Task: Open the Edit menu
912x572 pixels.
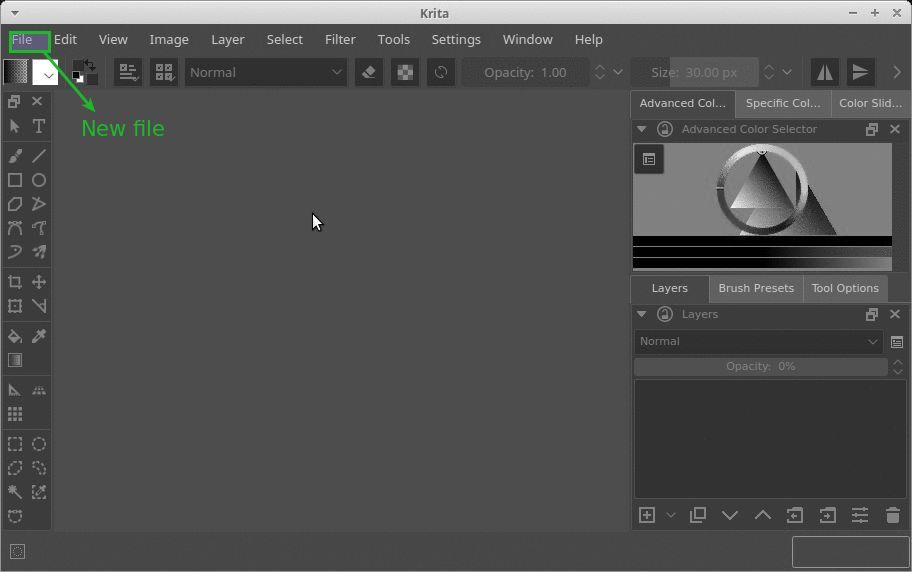Action: [65, 40]
